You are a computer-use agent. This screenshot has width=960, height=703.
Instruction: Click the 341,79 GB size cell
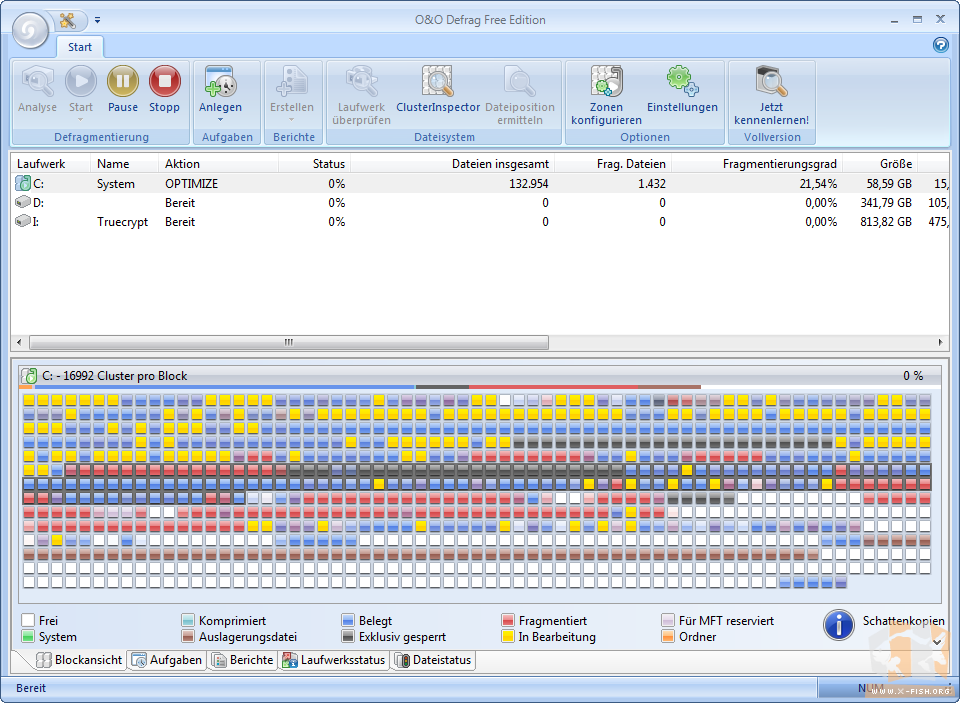pos(886,203)
